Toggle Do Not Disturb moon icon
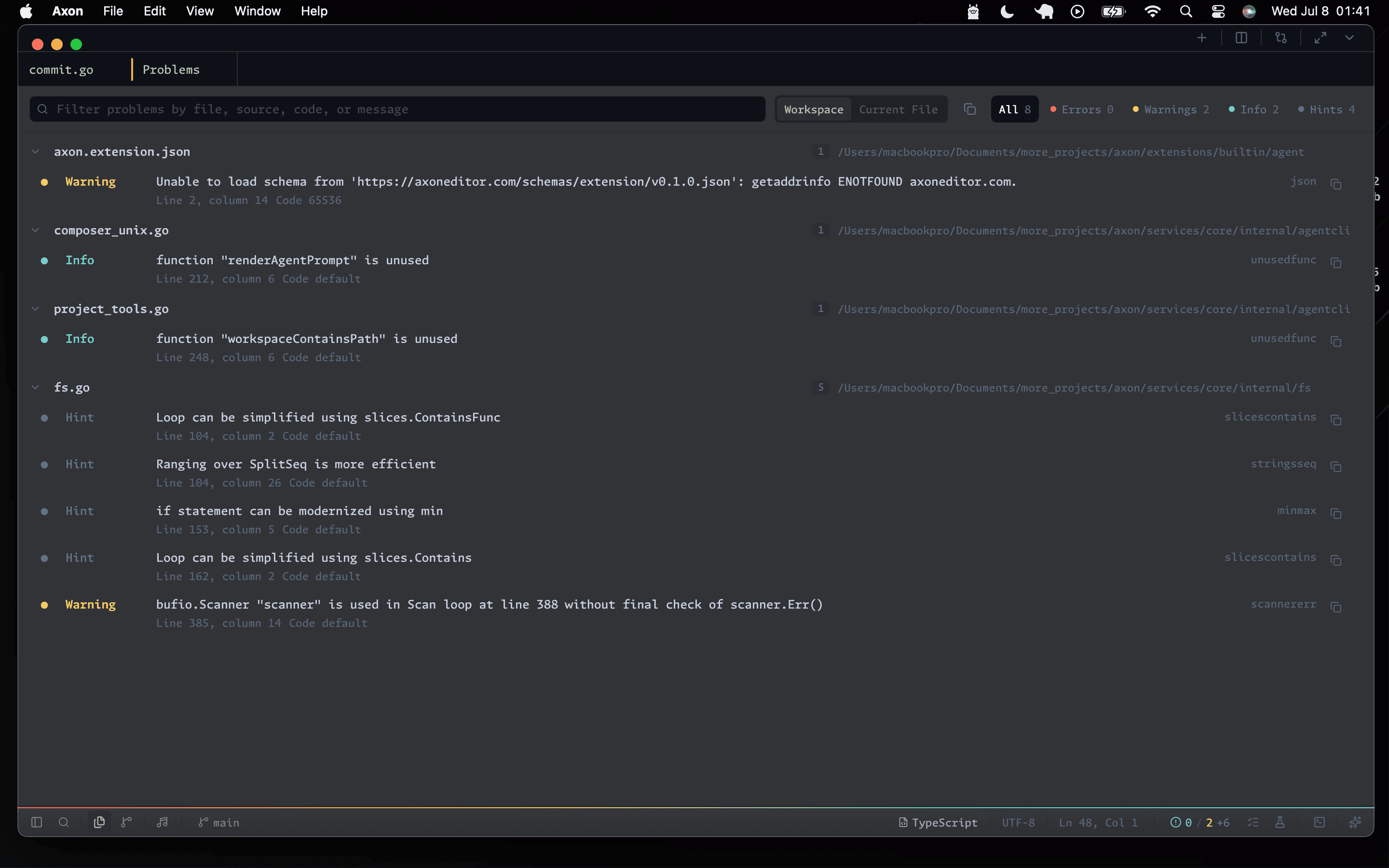The height and width of the screenshot is (868, 1389). [1007, 12]
